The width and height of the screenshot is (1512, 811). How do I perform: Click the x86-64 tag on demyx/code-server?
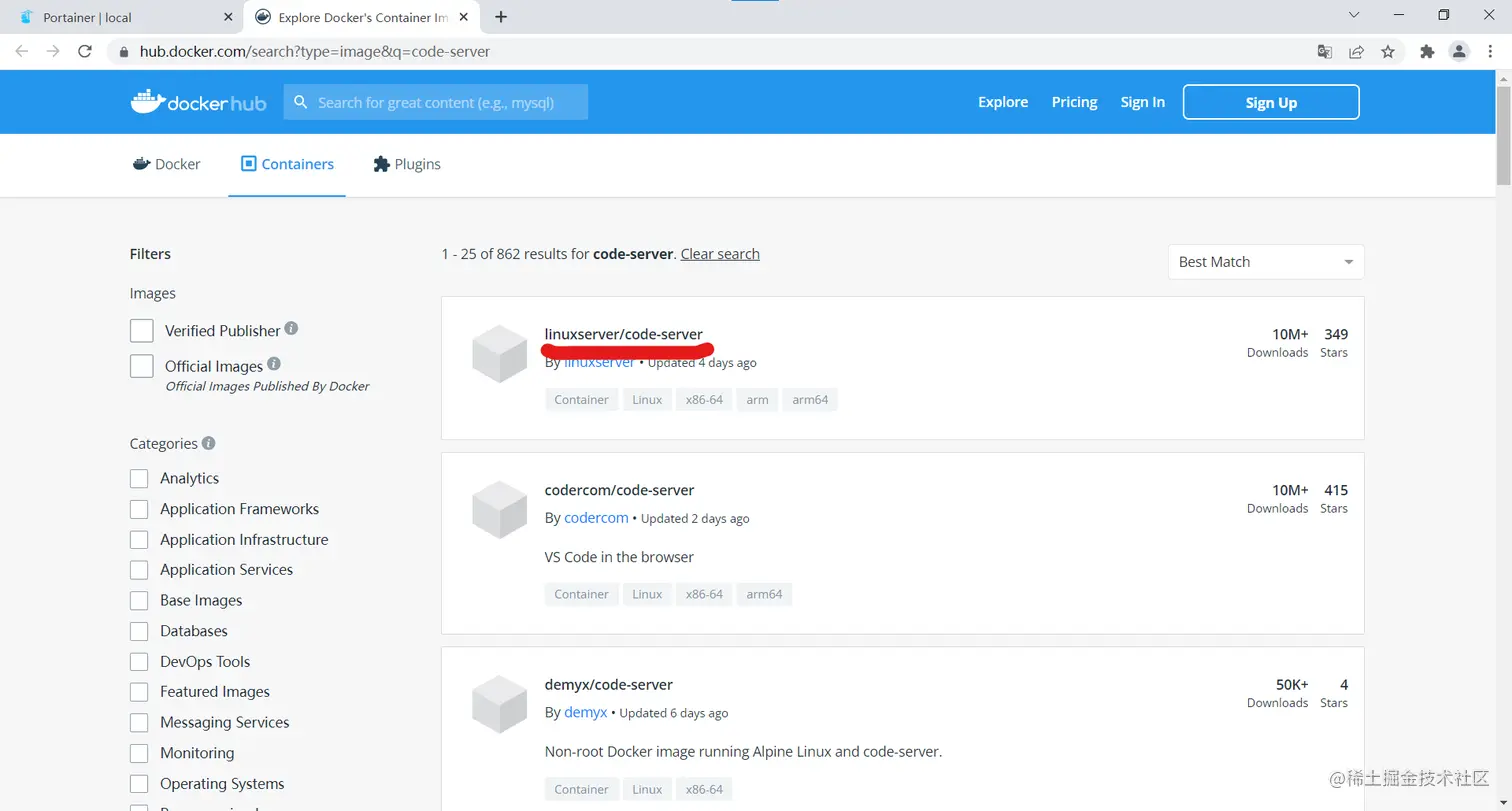(x=704, y=790)
